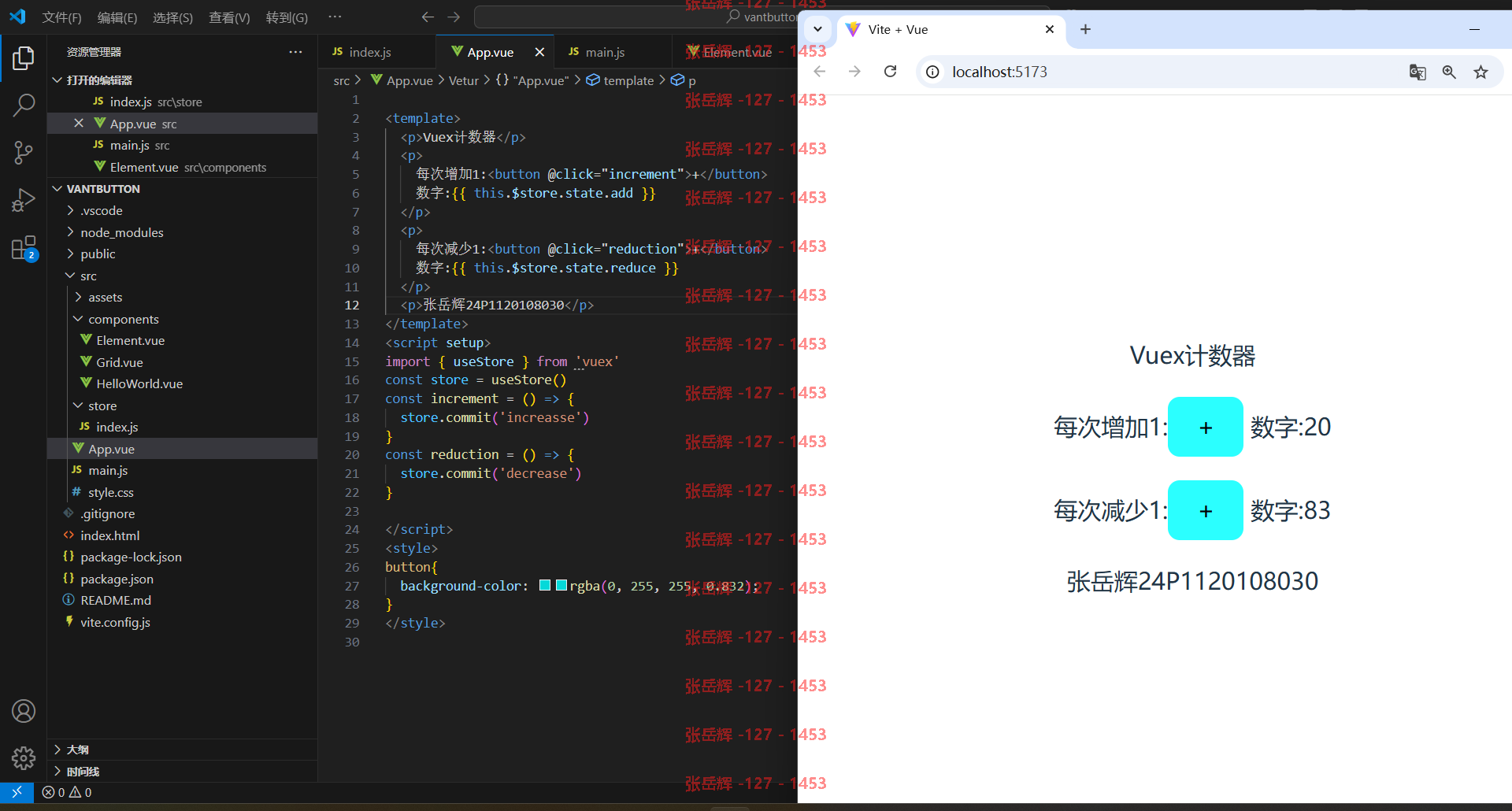Click the first rgba color swatch in editor
This screenshot has height=811, width=1512.
click(544, 585)
